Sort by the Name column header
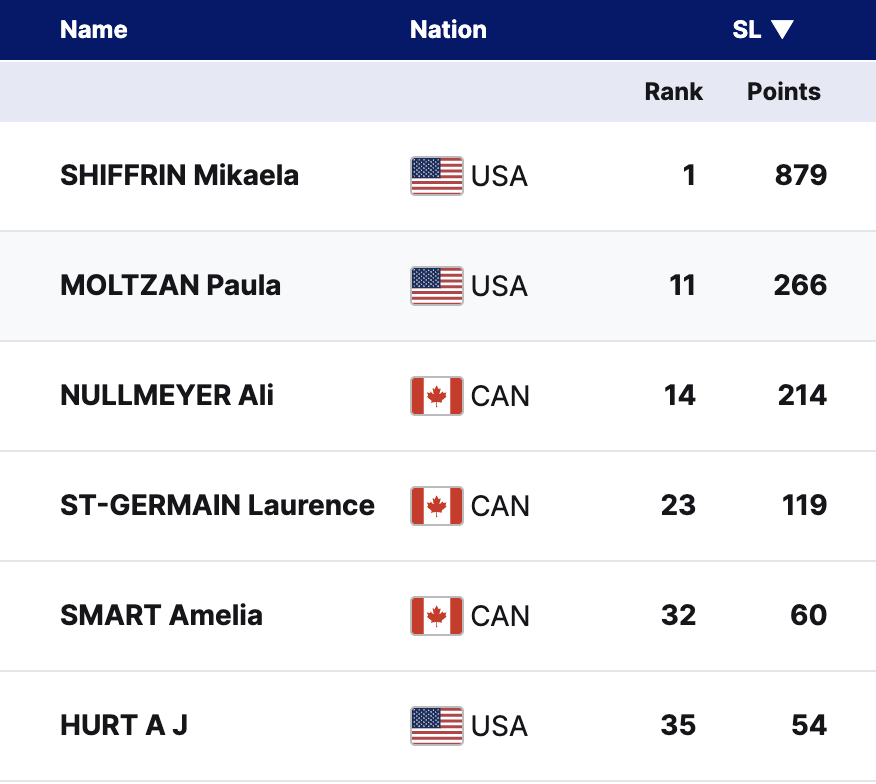The height and width of the screenshot is (784, 876). tap(93, 30)
